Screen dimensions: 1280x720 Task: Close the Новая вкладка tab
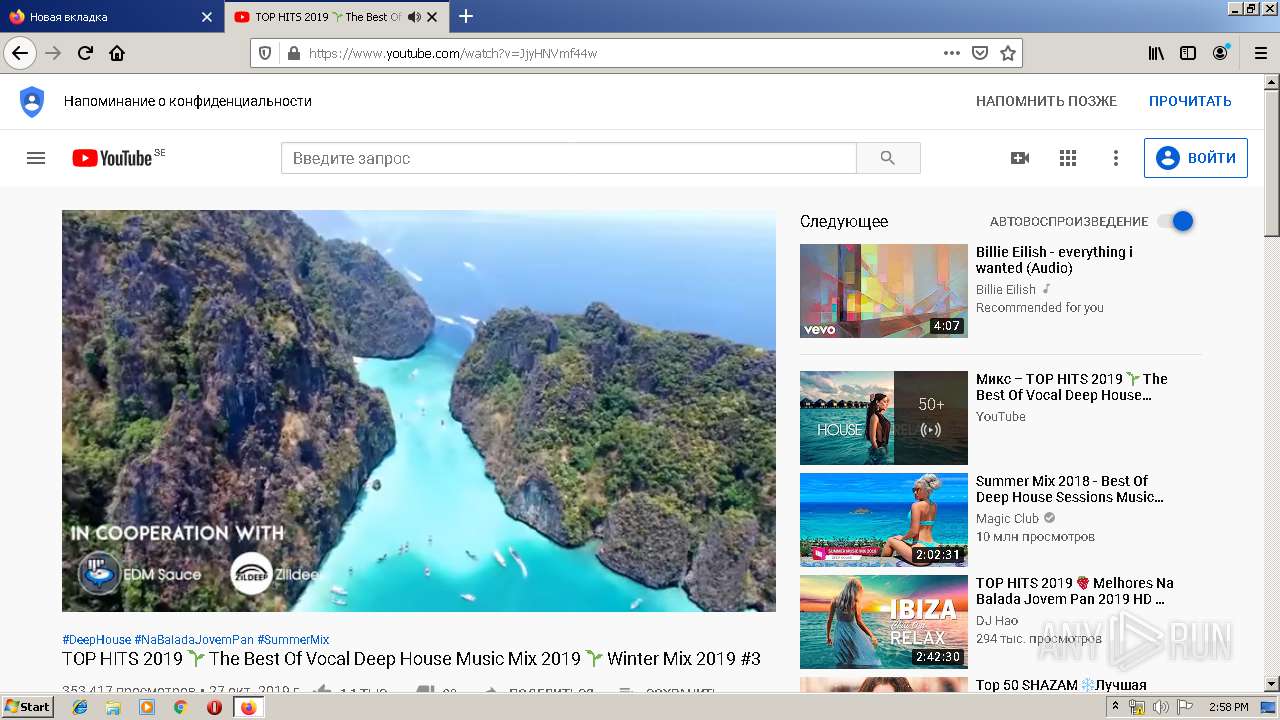coord(207,17)
